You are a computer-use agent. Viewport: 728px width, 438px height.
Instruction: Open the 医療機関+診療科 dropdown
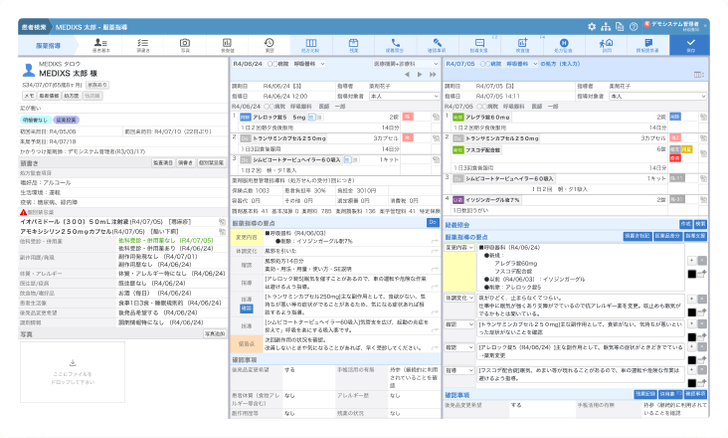pyautogui.click(x=406, y=64)
